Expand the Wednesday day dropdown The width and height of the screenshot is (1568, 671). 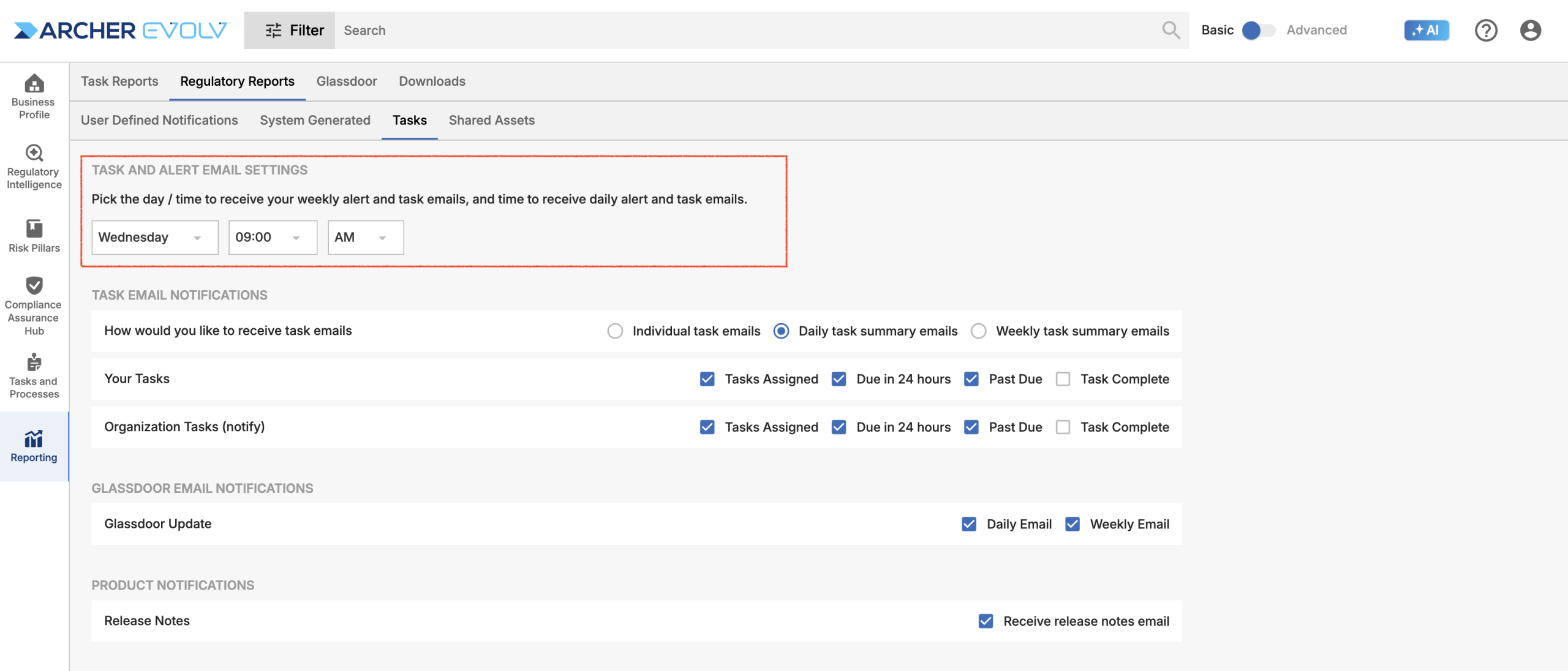155,238
